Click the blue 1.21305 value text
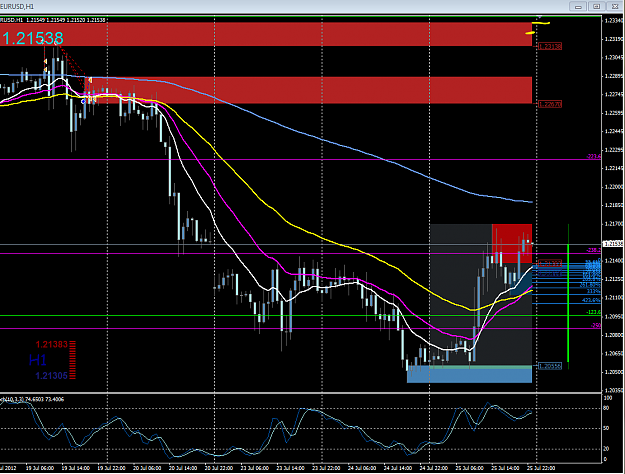625x474 pixels. pos(51,376)
